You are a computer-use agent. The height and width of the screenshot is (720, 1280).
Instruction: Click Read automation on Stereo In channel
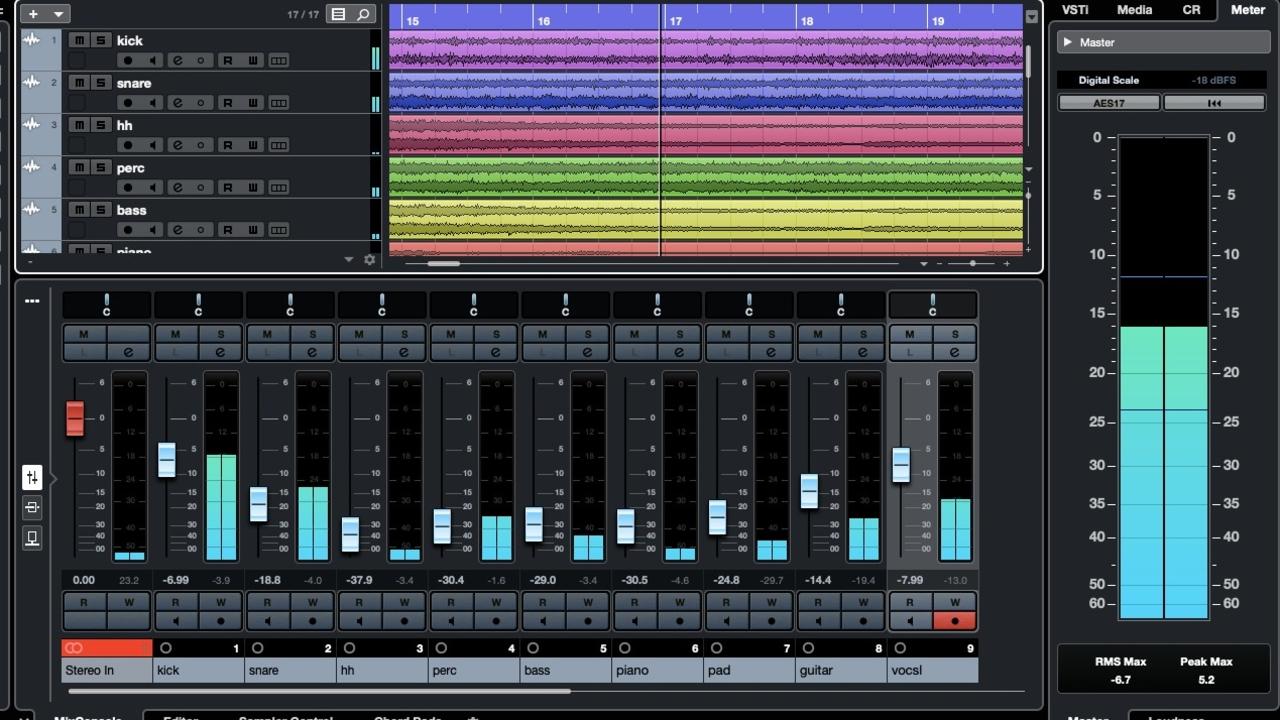[84, 602]
